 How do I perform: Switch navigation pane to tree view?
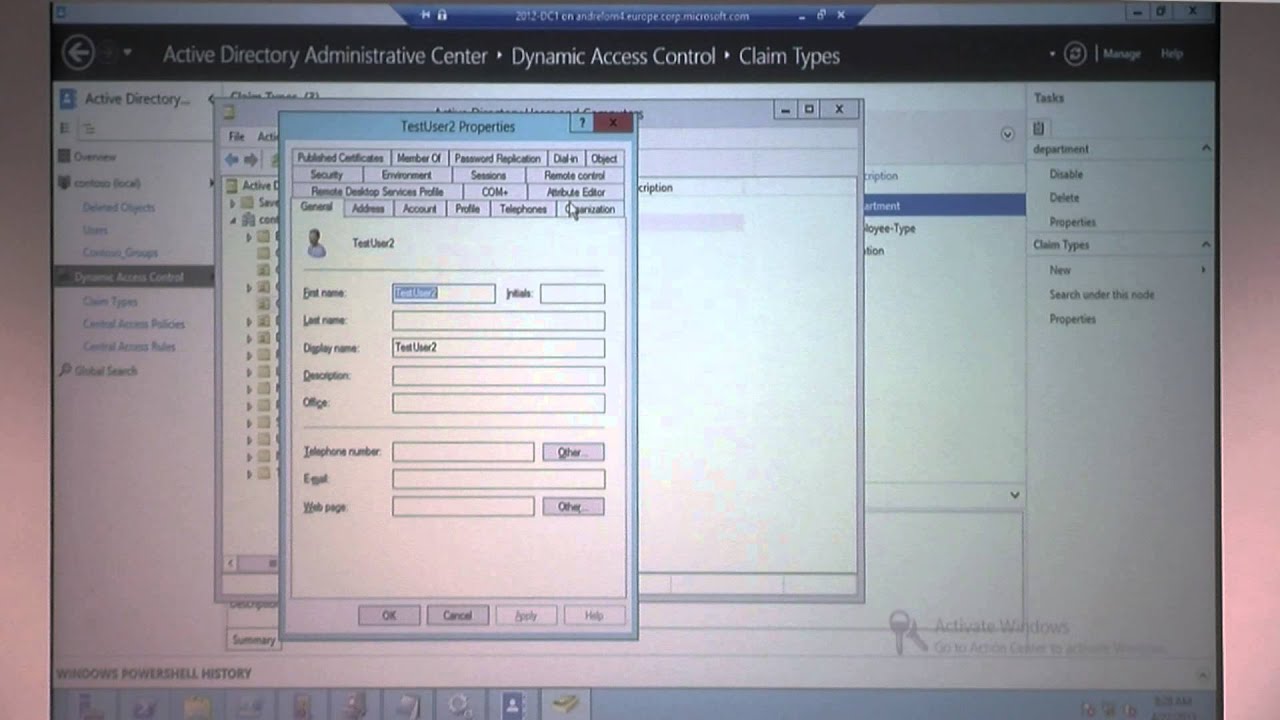point(88,128)
